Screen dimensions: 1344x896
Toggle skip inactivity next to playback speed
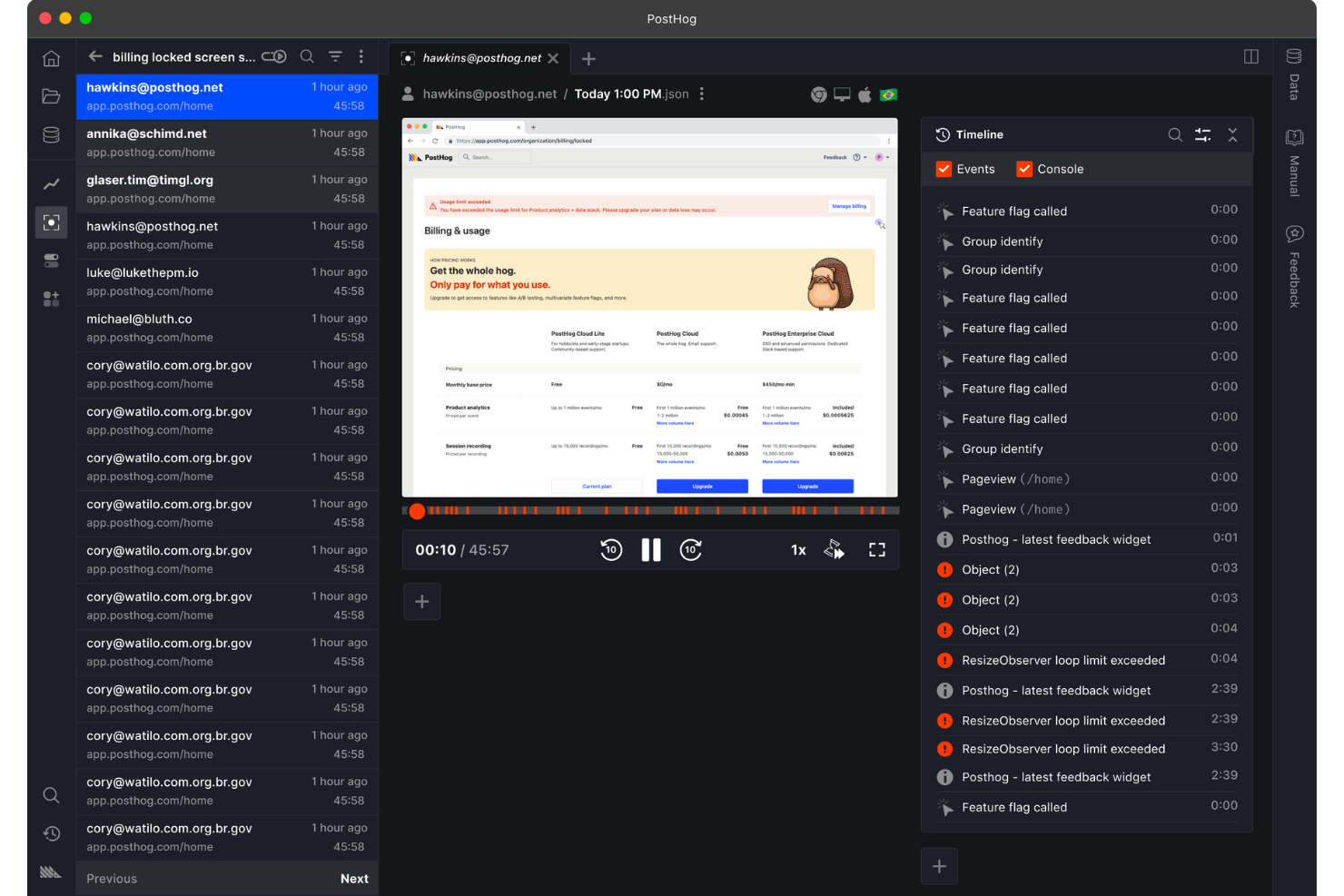tap(835, 549)
